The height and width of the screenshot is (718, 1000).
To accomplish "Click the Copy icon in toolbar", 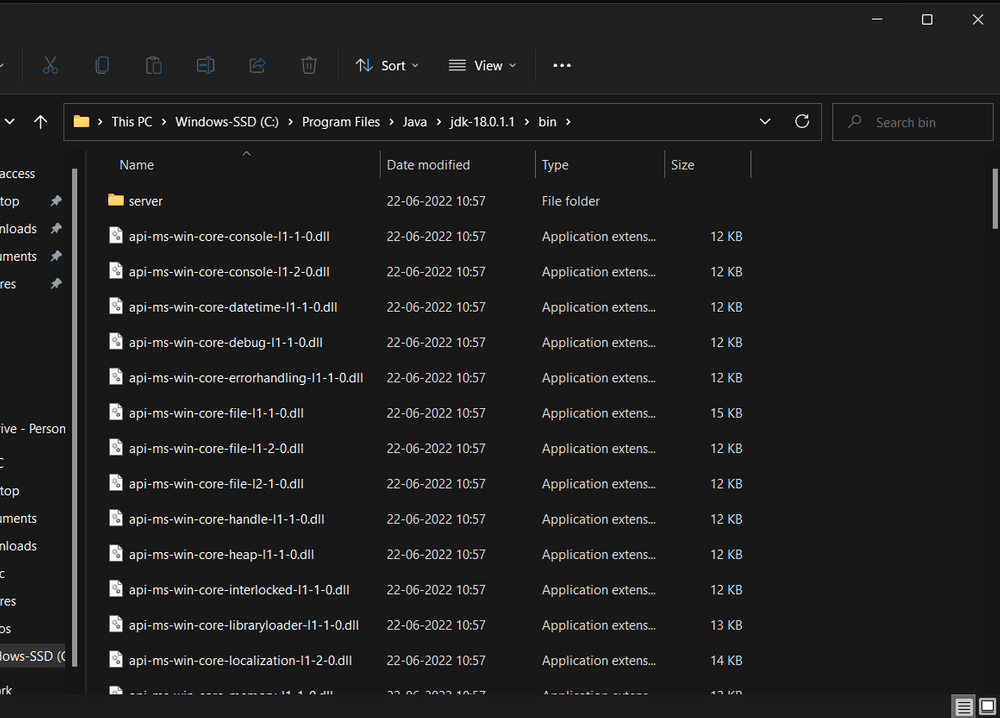I will click(x=102, y=65).
